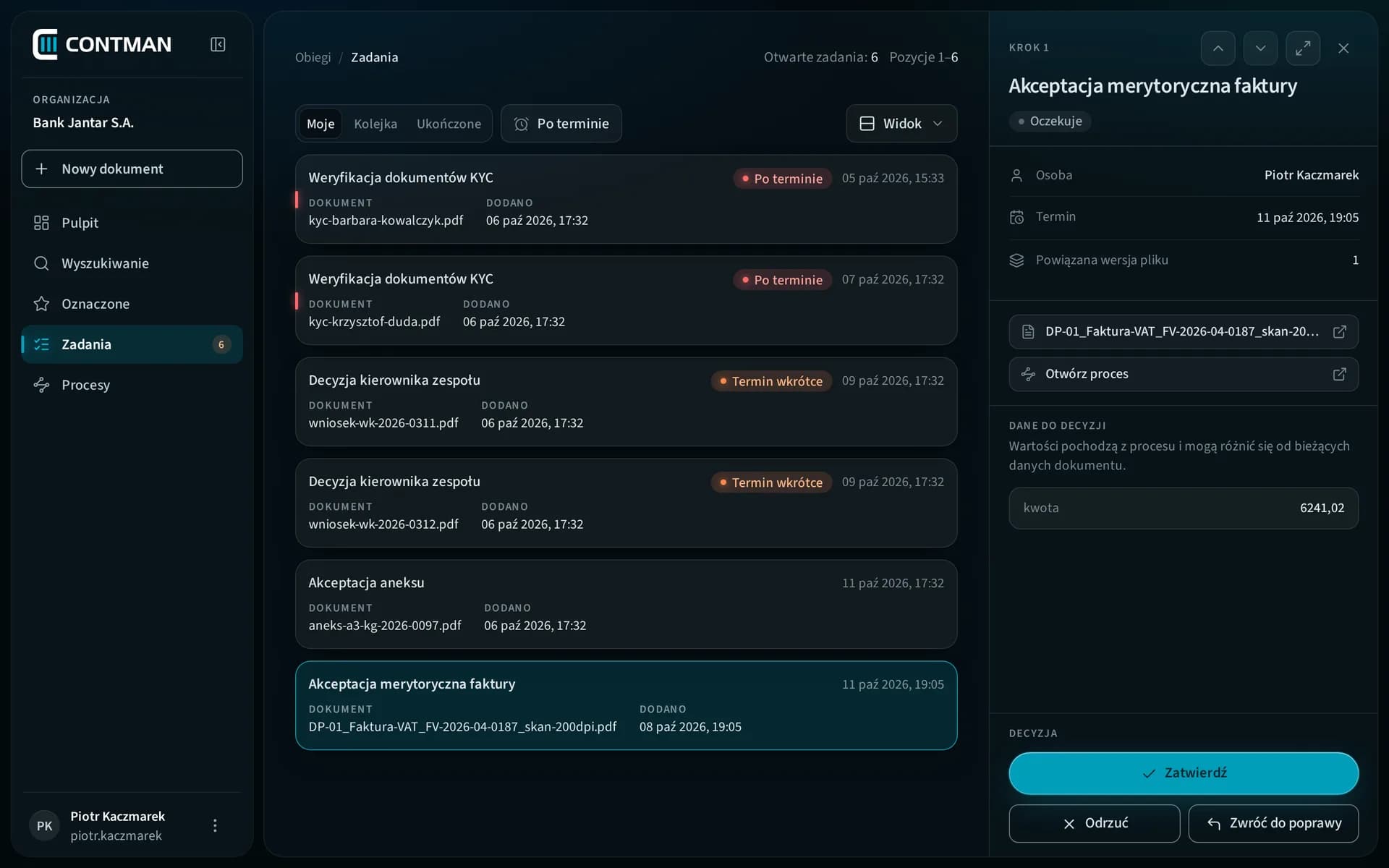Screen dimensions: 1389x868
Task: Expand detail panel to full view
Action: tap(1303, 48)
